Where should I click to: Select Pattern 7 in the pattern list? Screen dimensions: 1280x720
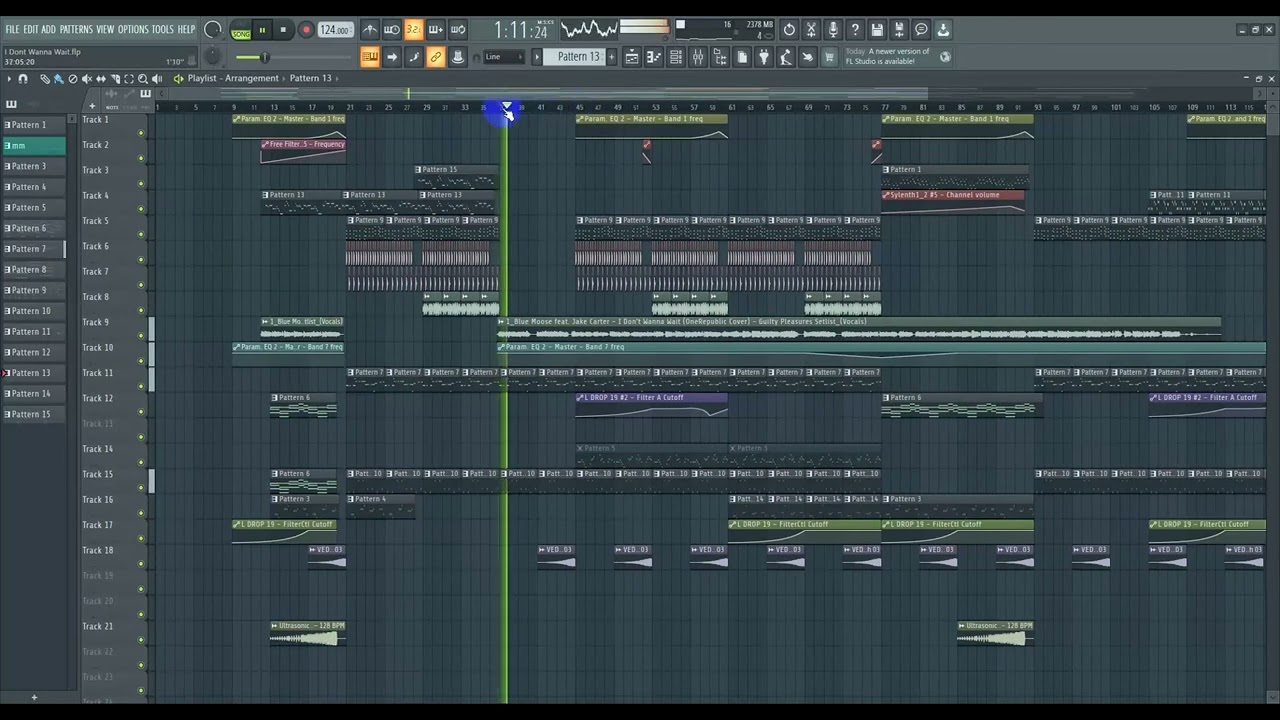pos(33,249)
